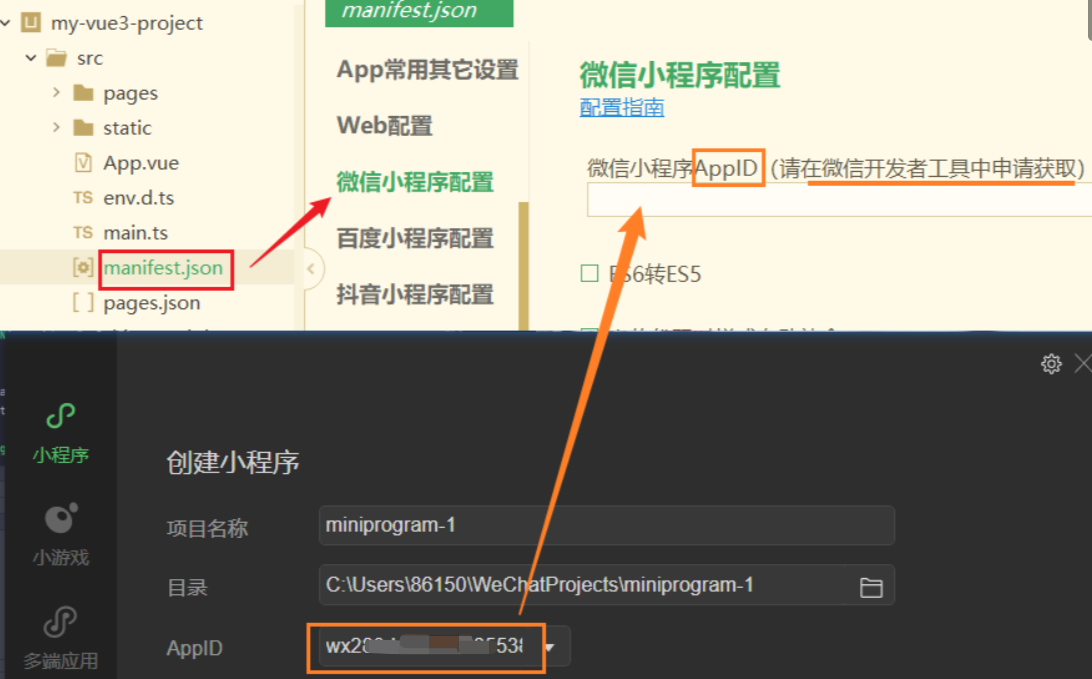
Task: Expand the static folder chevron
Action: pyautogui.click(x=56, y=127)
